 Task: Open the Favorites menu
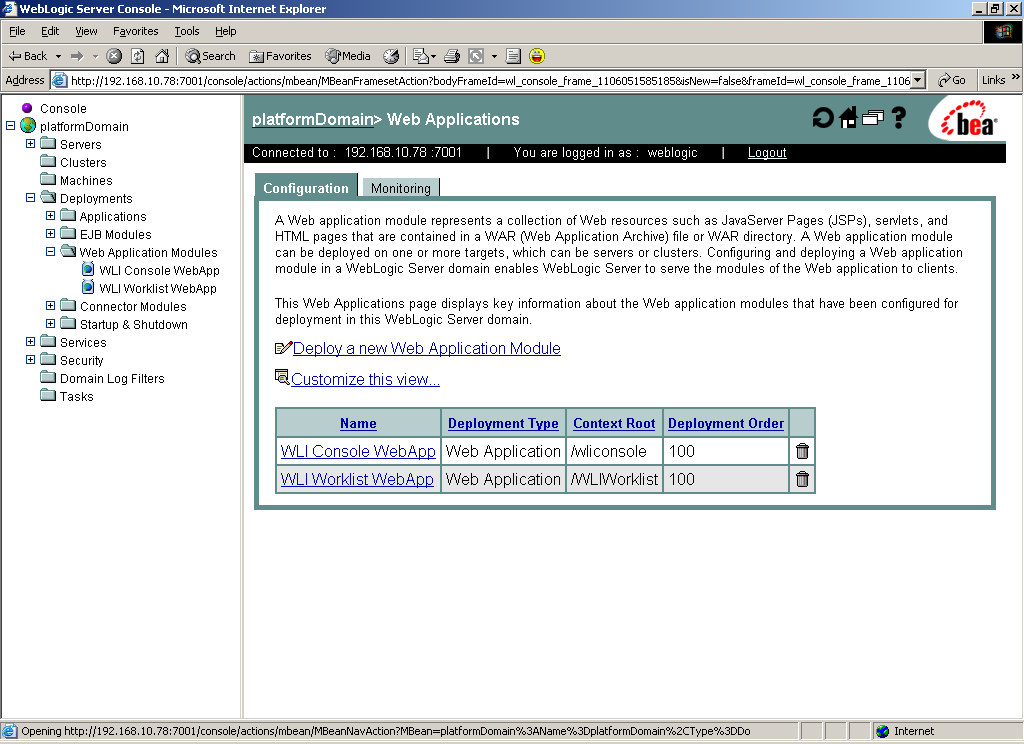click(x=135, y=31)
